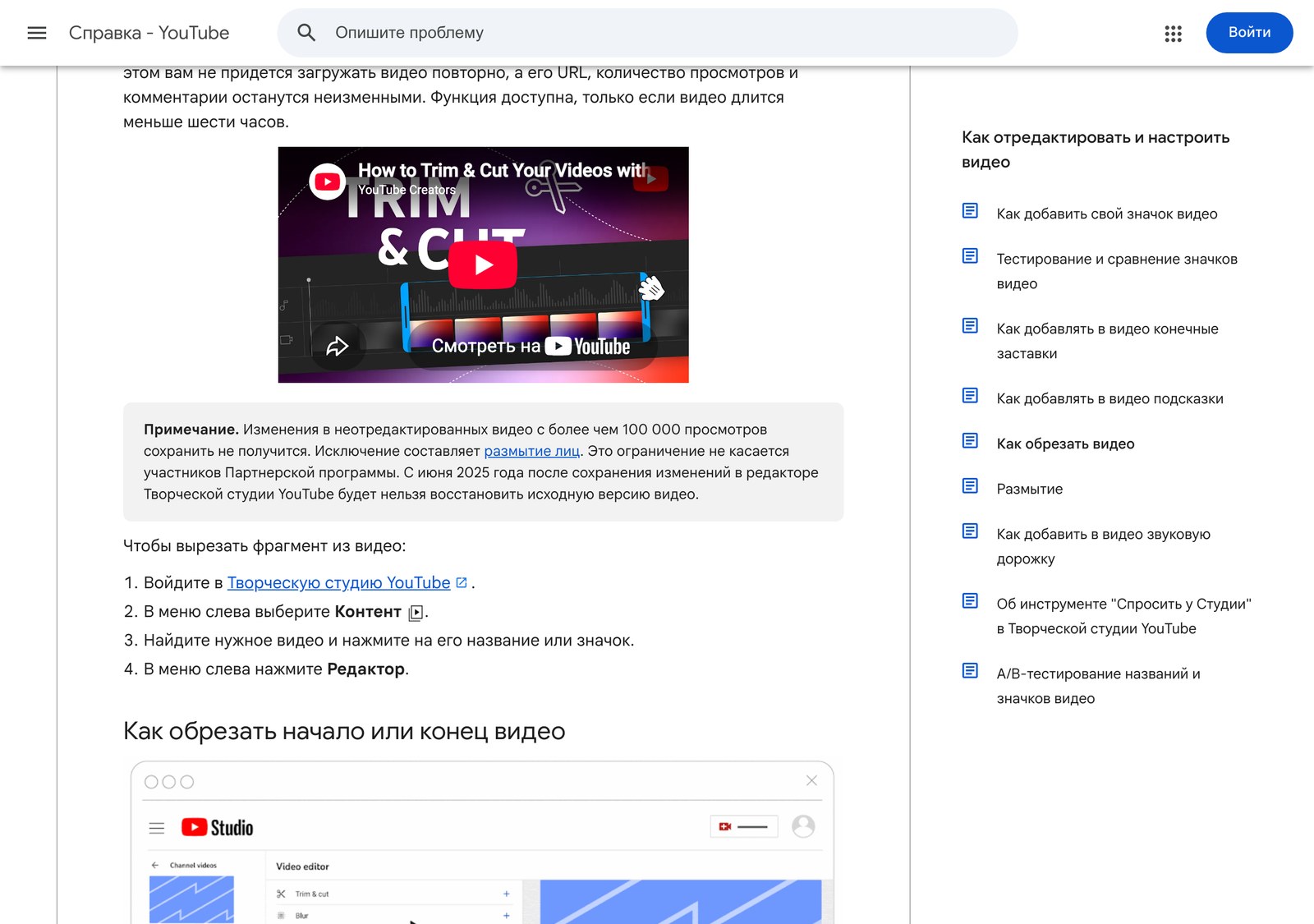This screenshot has width=1314, height=924.
Task: Open A/B-тестирование названий и значков
Action: [x=1098, y=686]
